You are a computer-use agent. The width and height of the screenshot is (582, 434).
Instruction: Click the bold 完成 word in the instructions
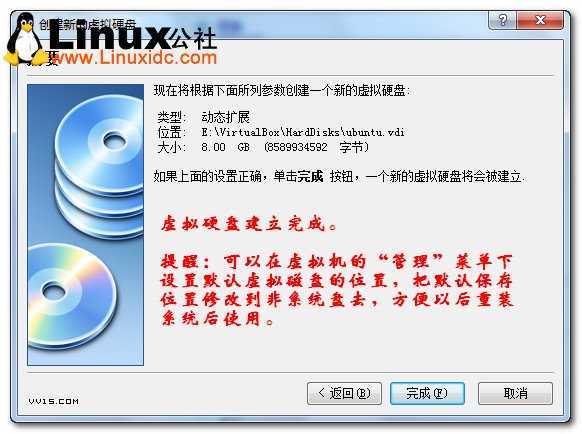pyautogui.click(x=310, y=176)
